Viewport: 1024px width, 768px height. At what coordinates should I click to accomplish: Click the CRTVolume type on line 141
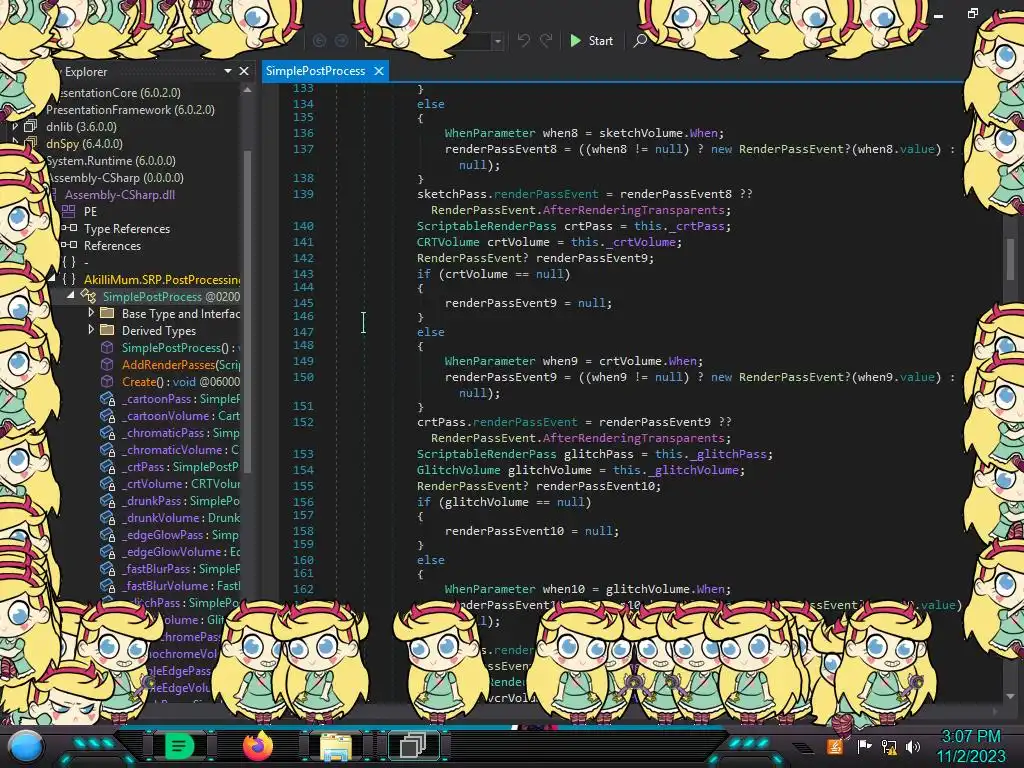pyautogui.click(x=448, y=242)
